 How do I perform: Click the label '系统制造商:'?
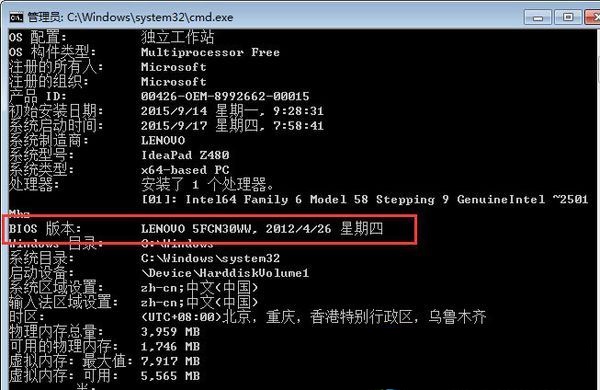click(49, 140)
